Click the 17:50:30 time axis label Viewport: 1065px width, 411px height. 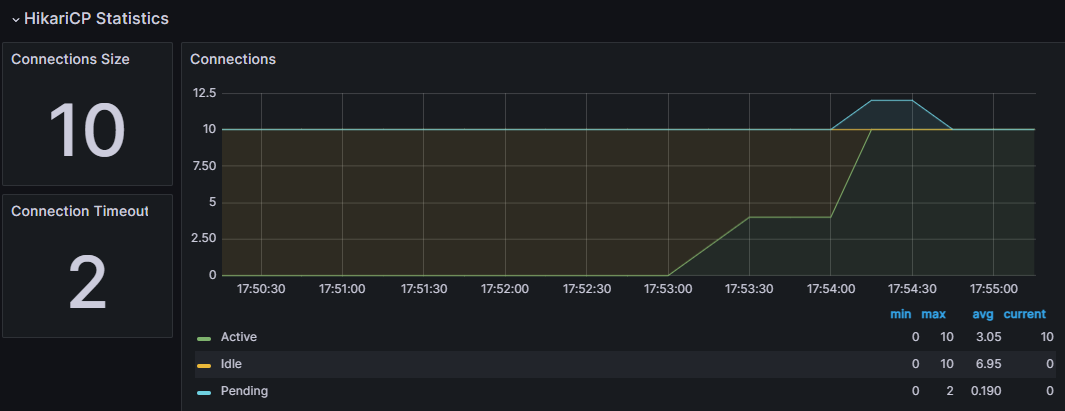261,289
